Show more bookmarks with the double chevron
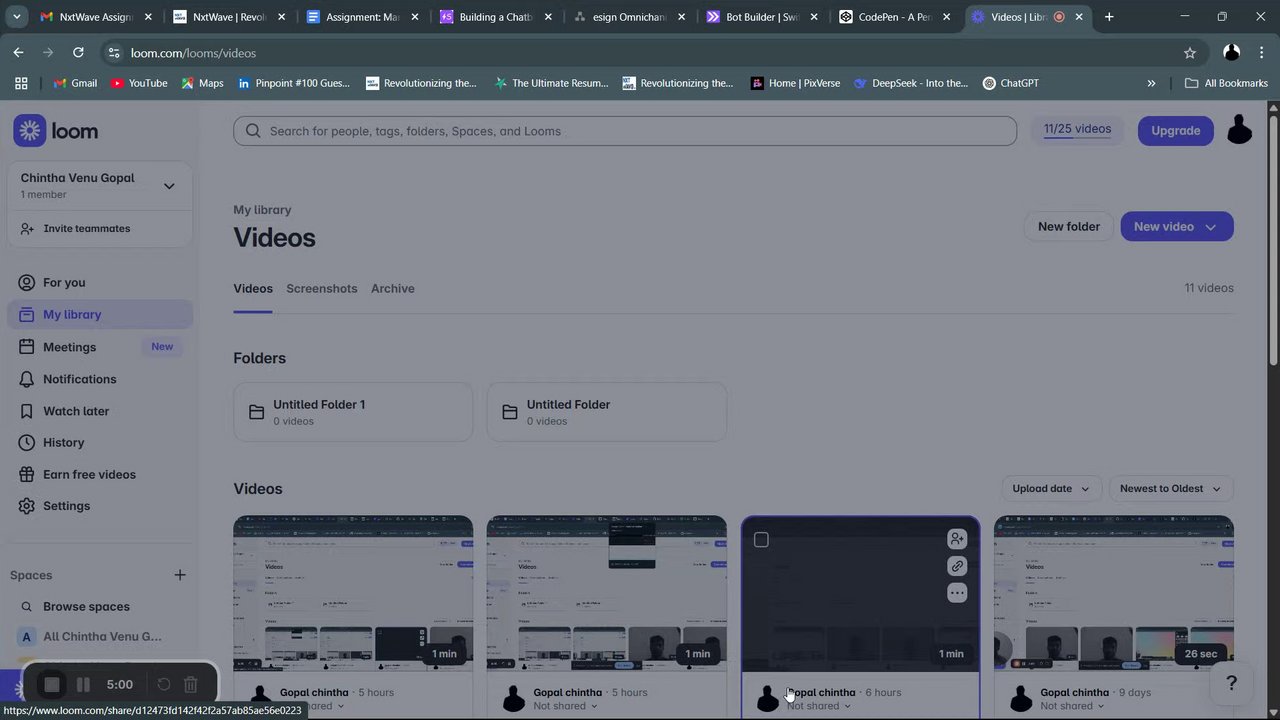The width and height of the screenshot is (1280, 720). pyautogui.click(x=1151, y=83)
